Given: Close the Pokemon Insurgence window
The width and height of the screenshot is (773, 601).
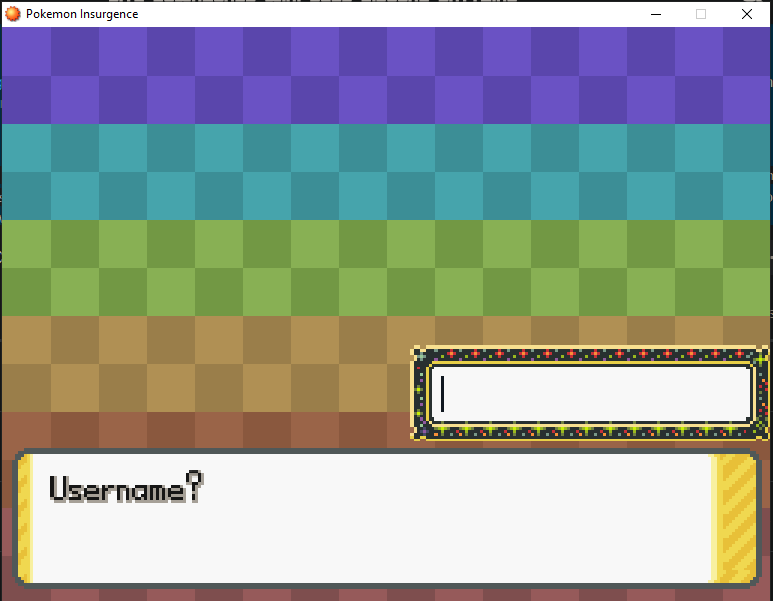Looking at the screenshot, I should [x=746, y=14].
